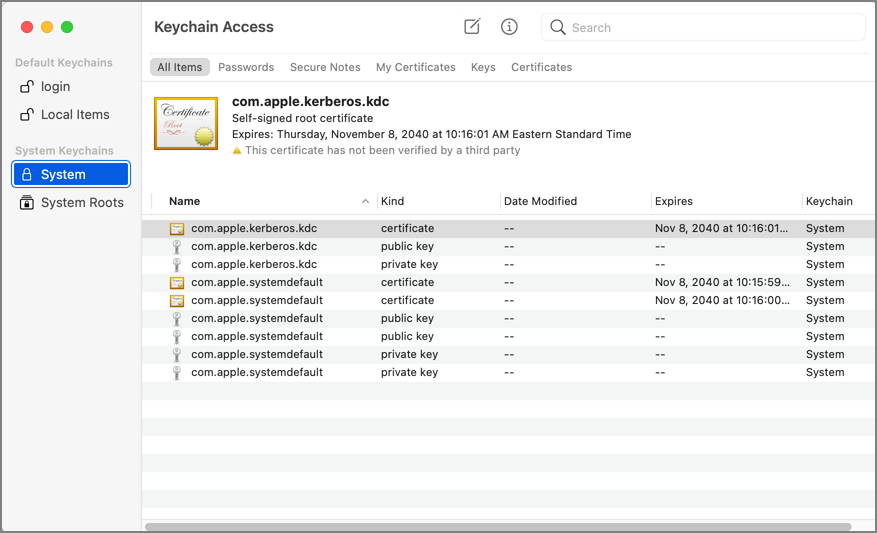Click the com.apple.kerberos.kdc public key icon
The height and width of the screenshot is (533, 877).
(177, 247)
